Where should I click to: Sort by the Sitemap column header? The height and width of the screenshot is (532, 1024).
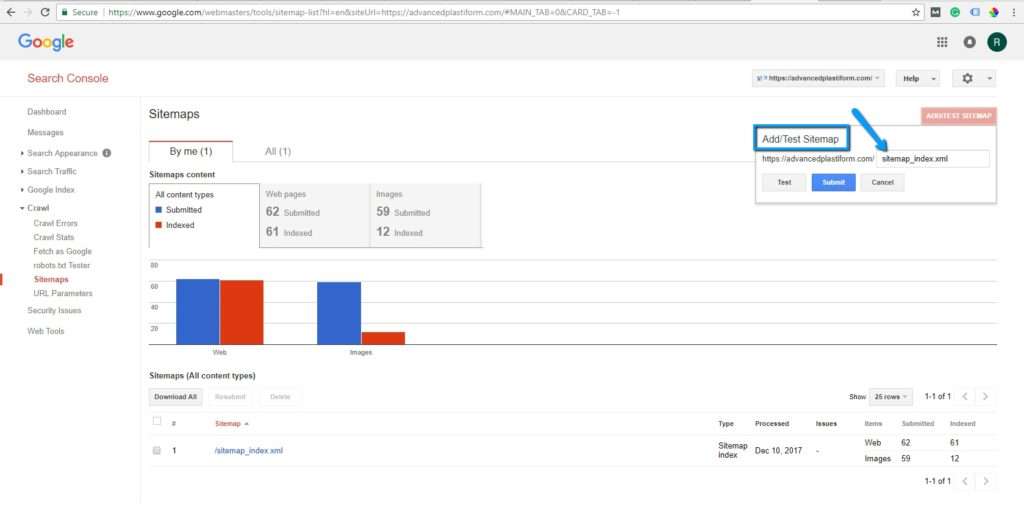[x=231, y=424]
